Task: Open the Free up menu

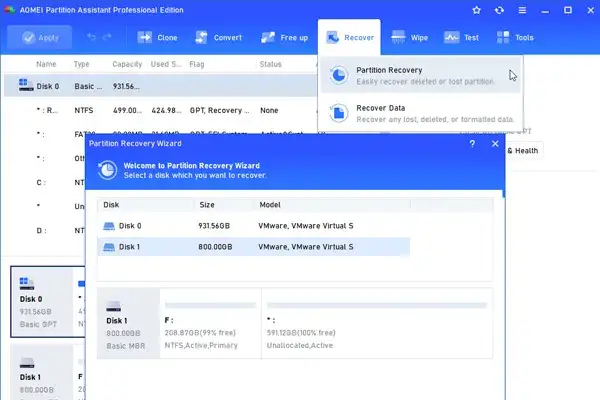Action: pyautogui.click(x=284, y=38)
